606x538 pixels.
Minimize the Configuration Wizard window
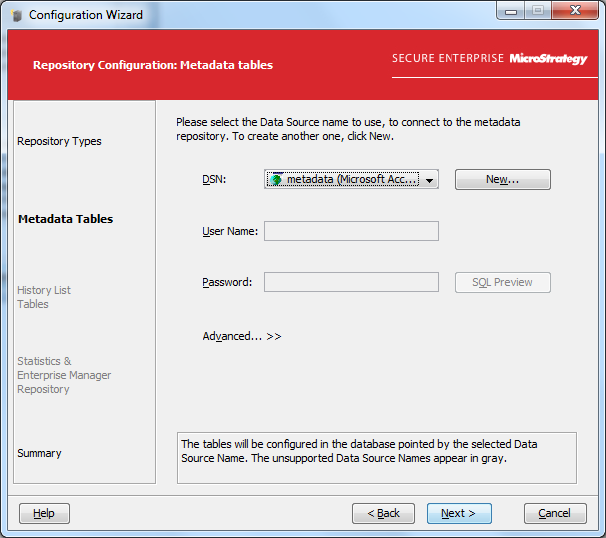point(511,12)
